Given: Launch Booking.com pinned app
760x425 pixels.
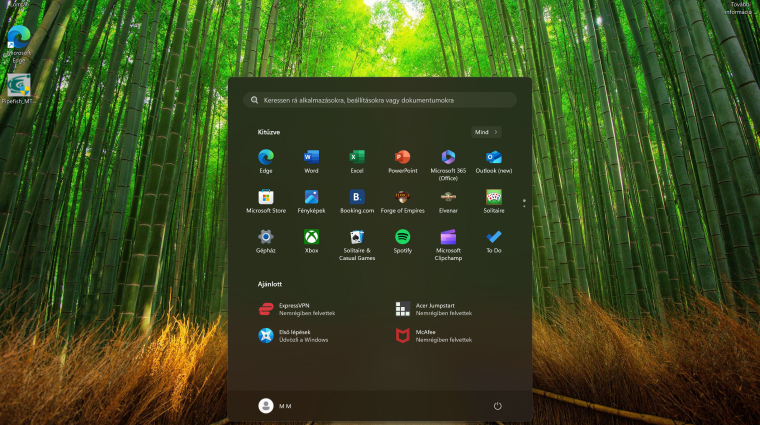Looking at the screenshot, I should (x=357, y=202).
